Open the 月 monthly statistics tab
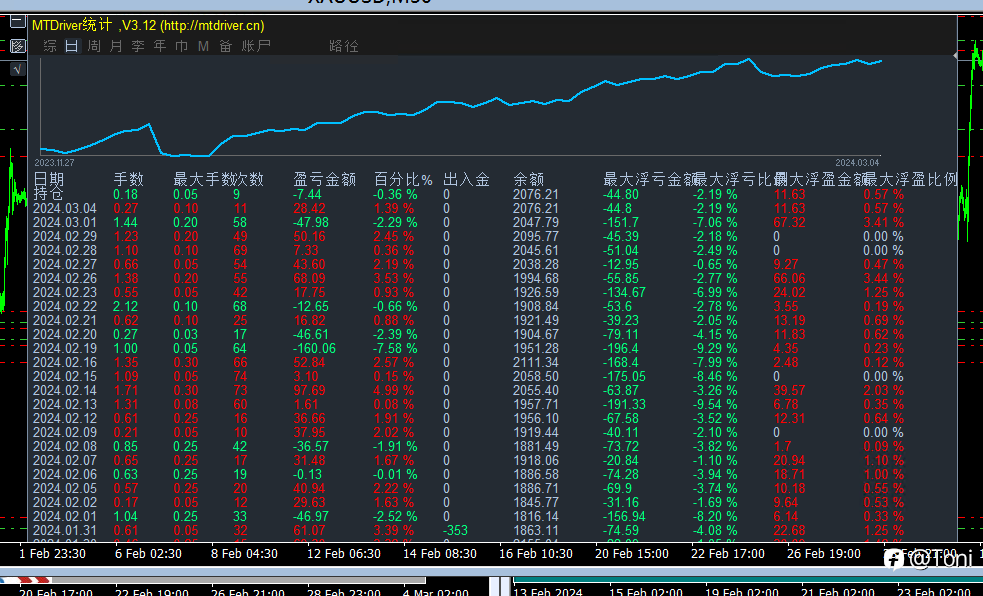This screenshot has height=596, width=983. (116, 46)
